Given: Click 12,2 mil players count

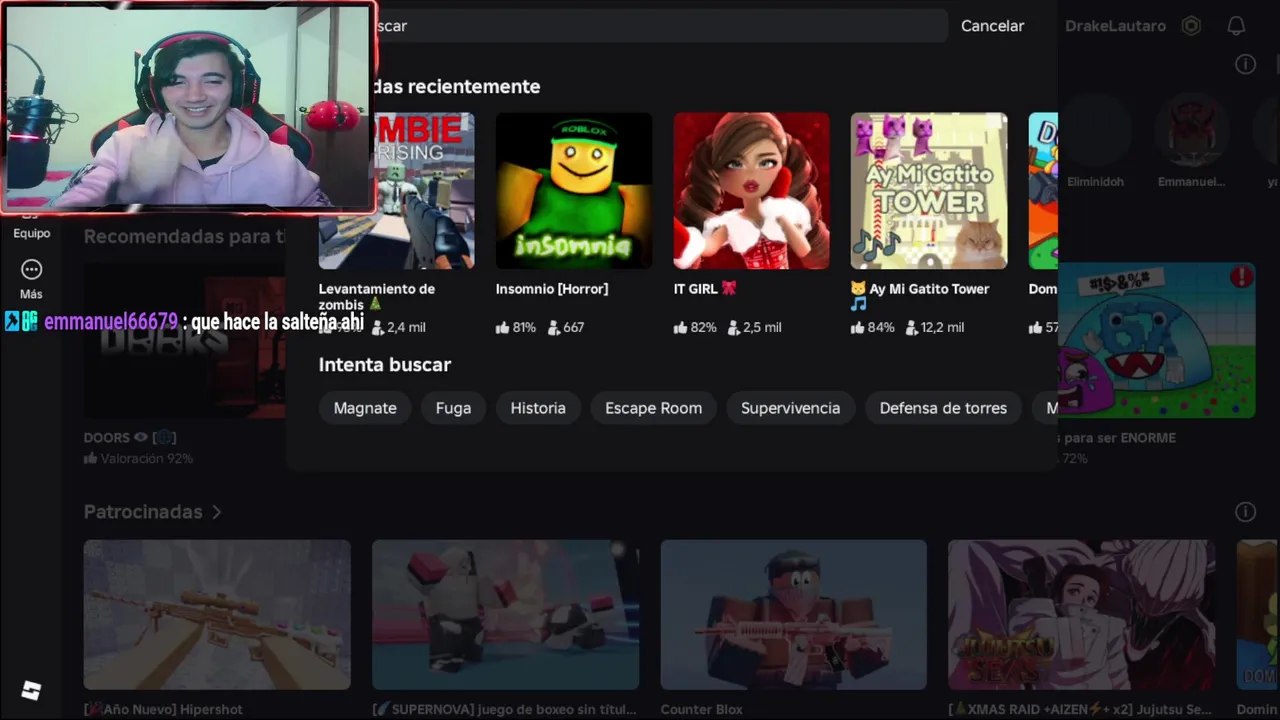Looking at the screenshot, I should 936,327.
